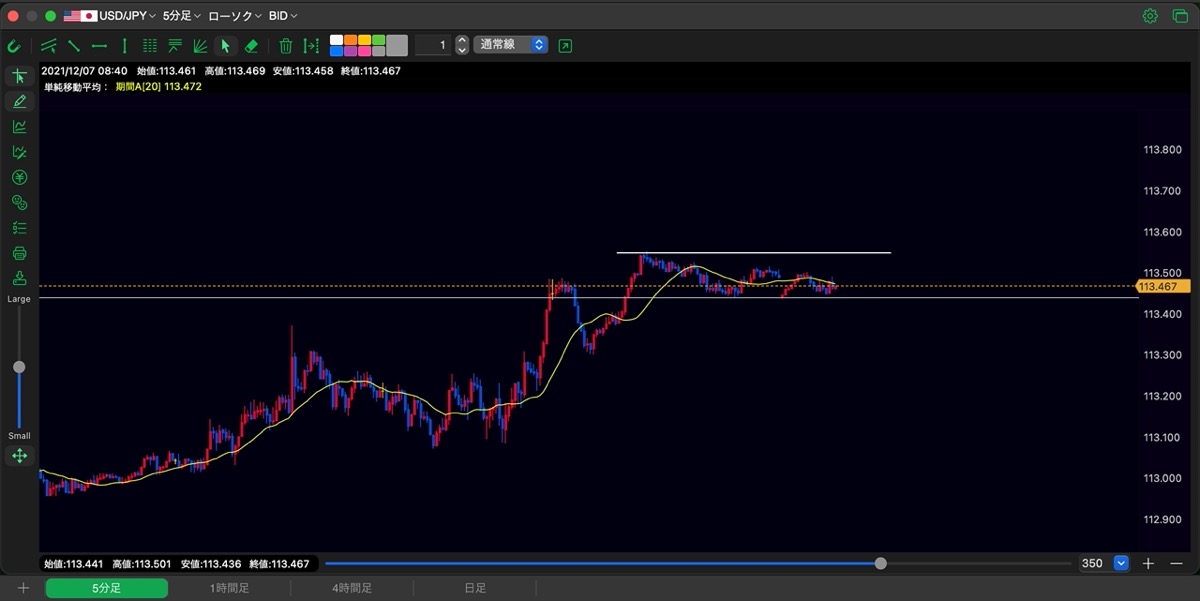The height and width of the screenshot is (601, 1200).
Task: Toggle the arrow pointer selection mode
Action: (226, 45)
